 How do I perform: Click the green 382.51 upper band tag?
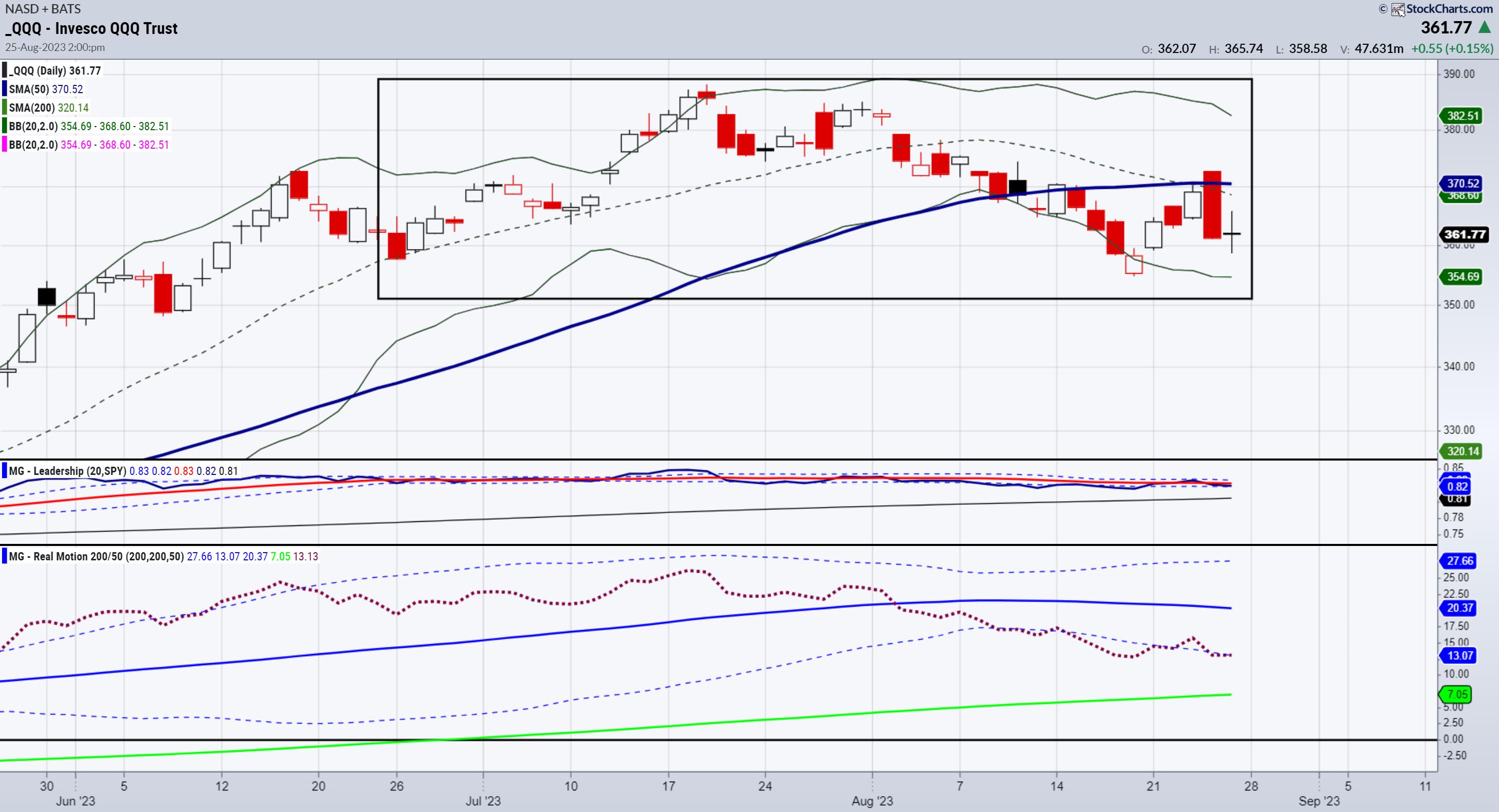(x=1463, y=116)
